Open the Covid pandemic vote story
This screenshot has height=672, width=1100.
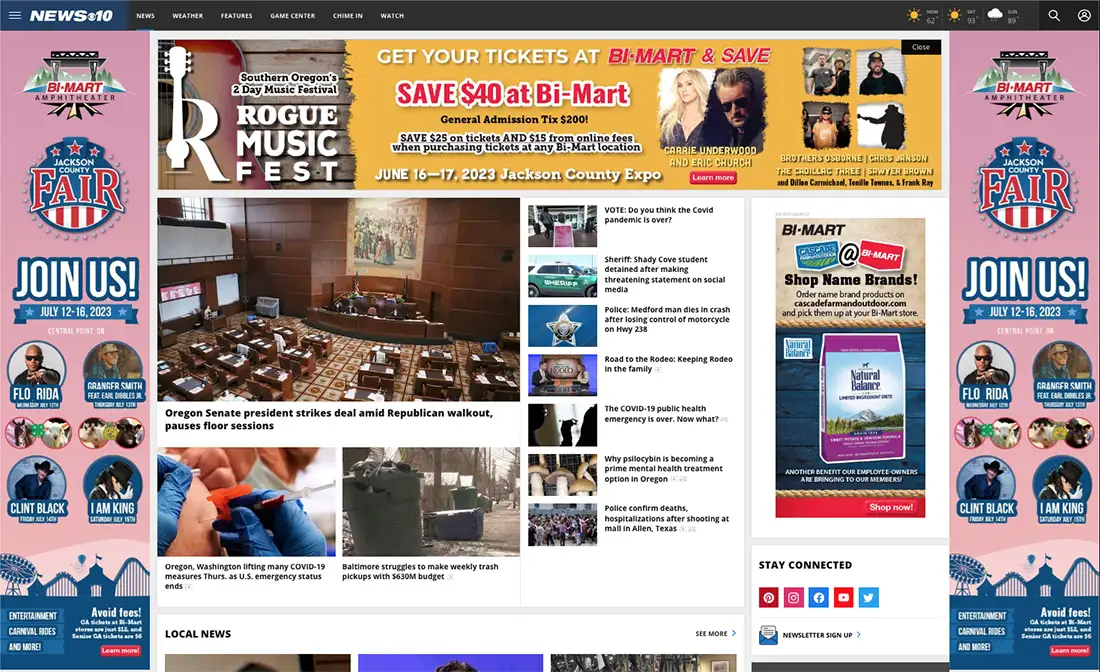(659, 215)
